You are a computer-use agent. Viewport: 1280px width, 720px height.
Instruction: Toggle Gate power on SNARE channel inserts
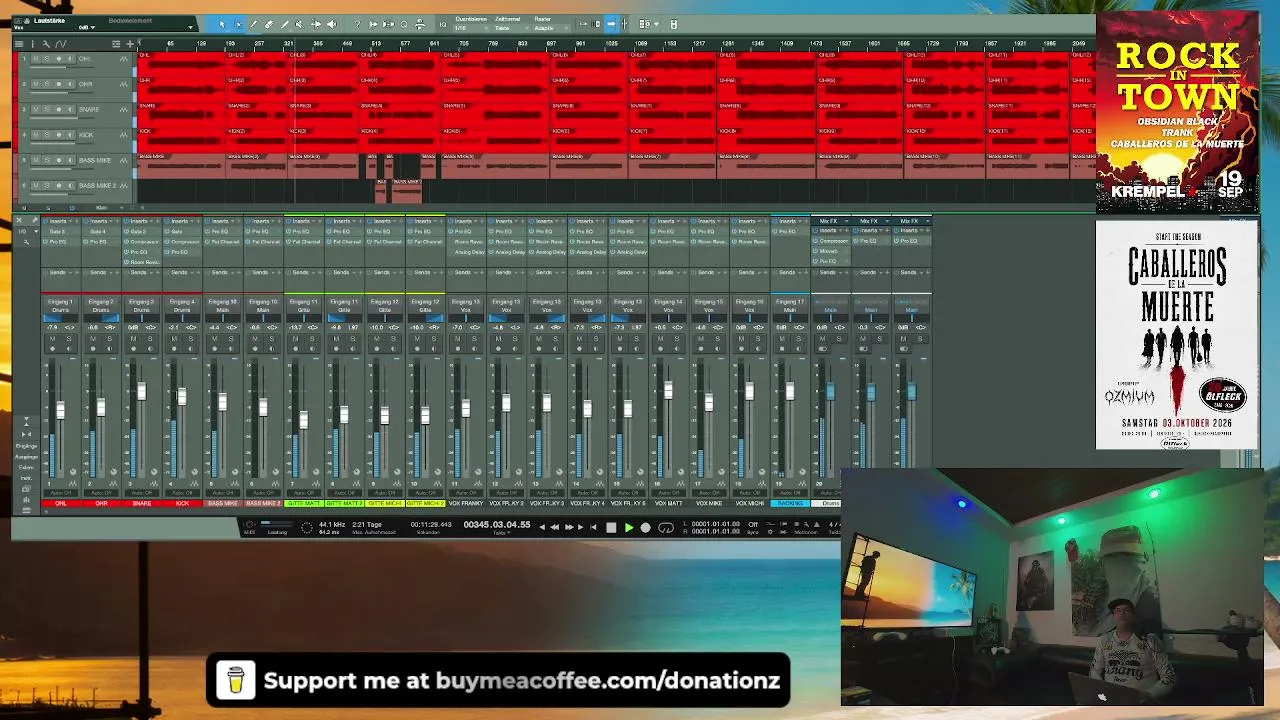click(x=126, y=231)
